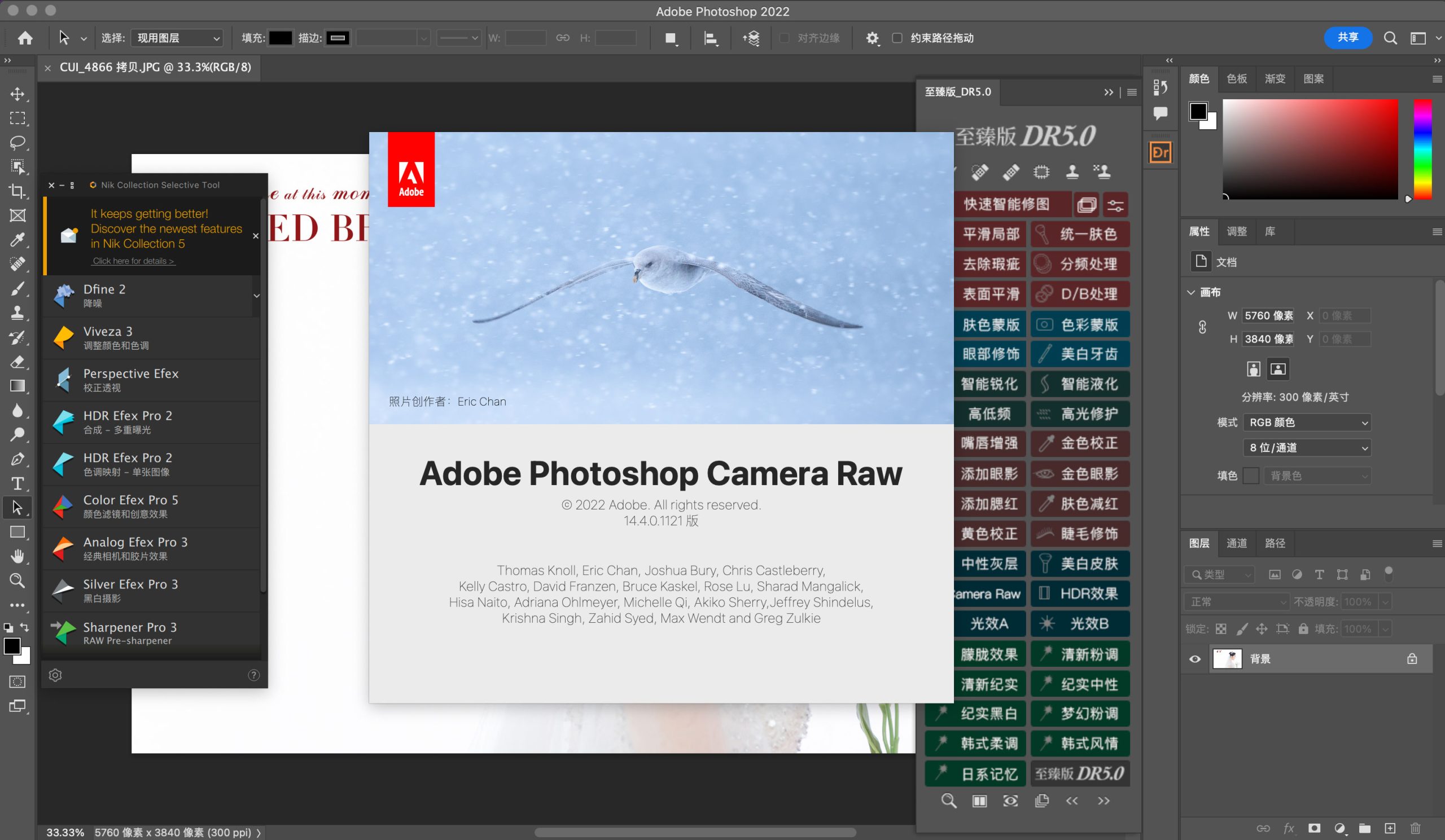
Task: Open the 现用图层 selection dropdown
Action: pyautogui.click(x=177, y=38)
